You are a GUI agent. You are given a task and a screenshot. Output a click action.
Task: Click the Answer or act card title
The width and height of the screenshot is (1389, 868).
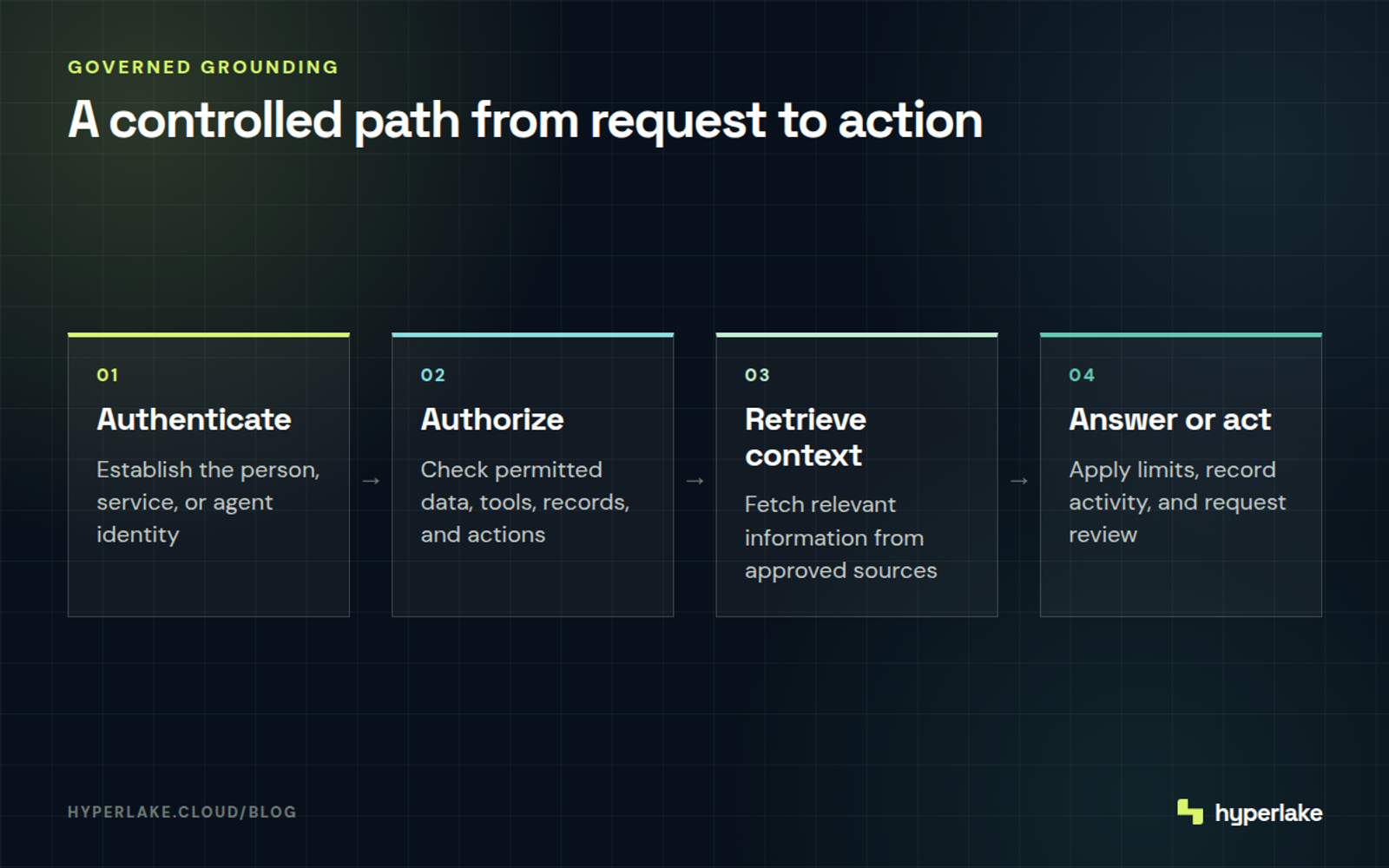click(x=1170, y=419)
